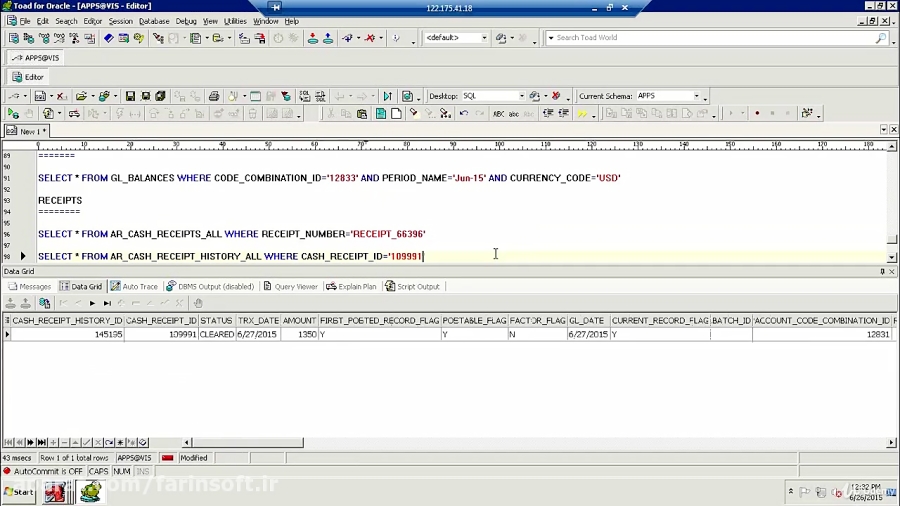Open the Database menu
Image resolution: width=900 pixels, height=506 pixels.
[x=153, y=21]
